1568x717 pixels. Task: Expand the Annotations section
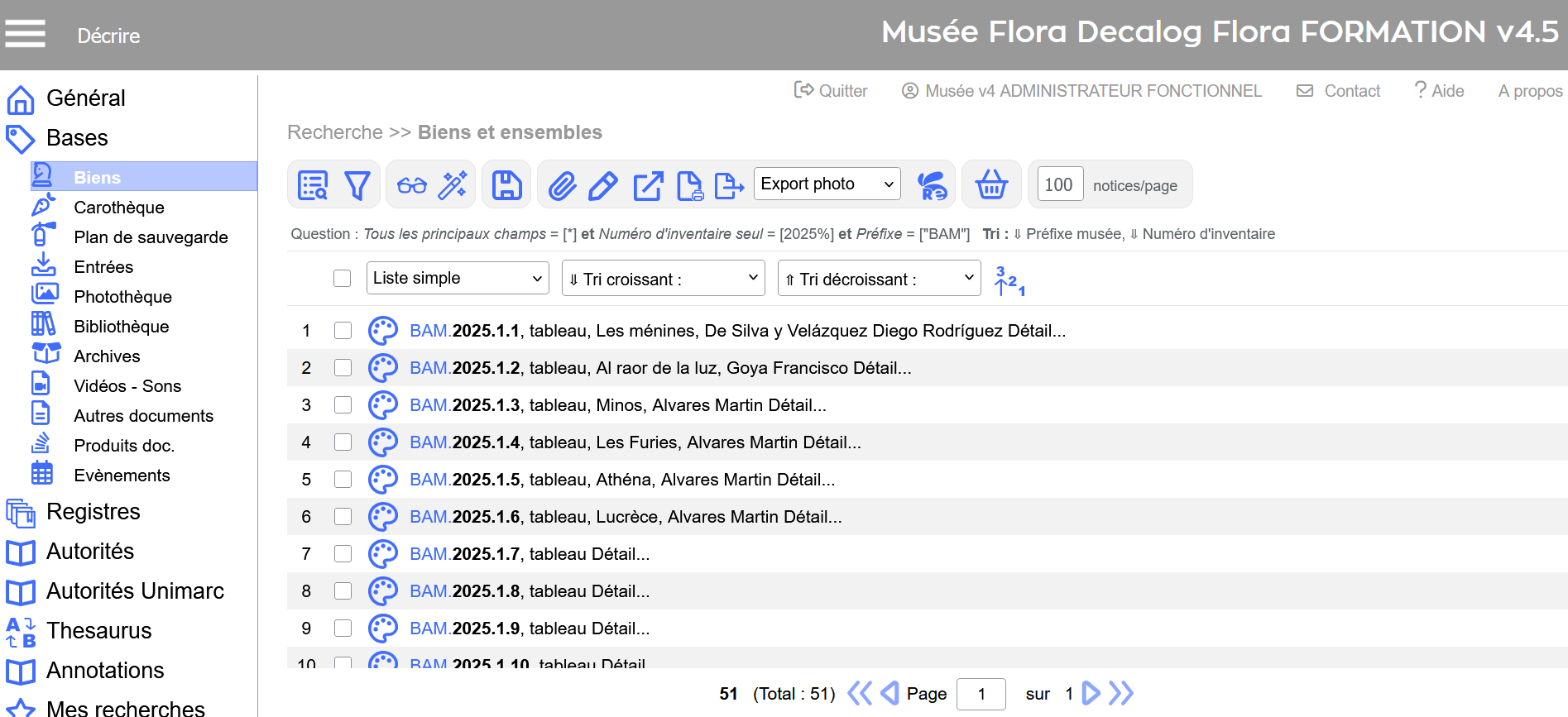[x=105, y=671]
